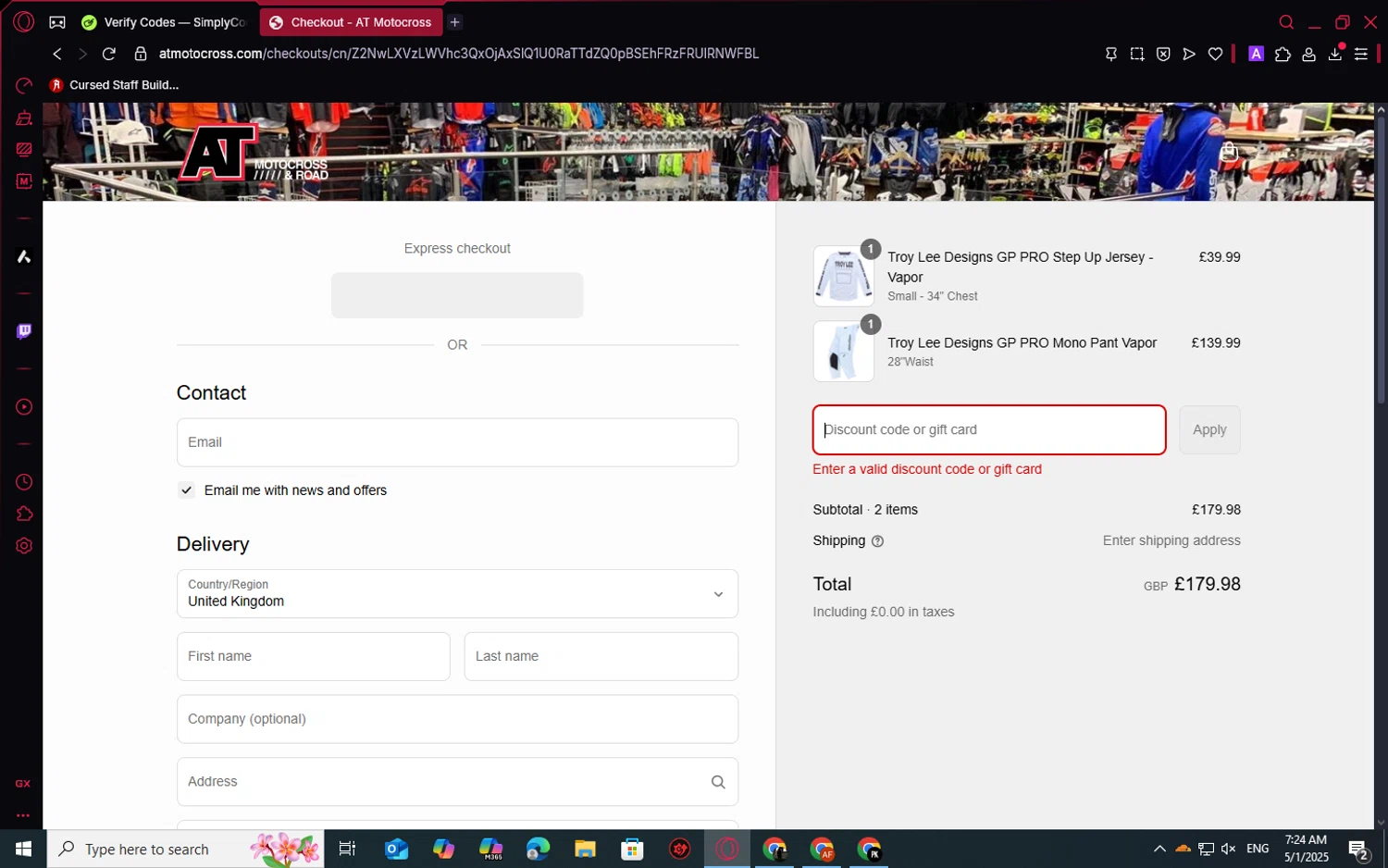Bookmark page with the heart icon
This screenshot has height=868, width=1388.
coord(1215,55)
